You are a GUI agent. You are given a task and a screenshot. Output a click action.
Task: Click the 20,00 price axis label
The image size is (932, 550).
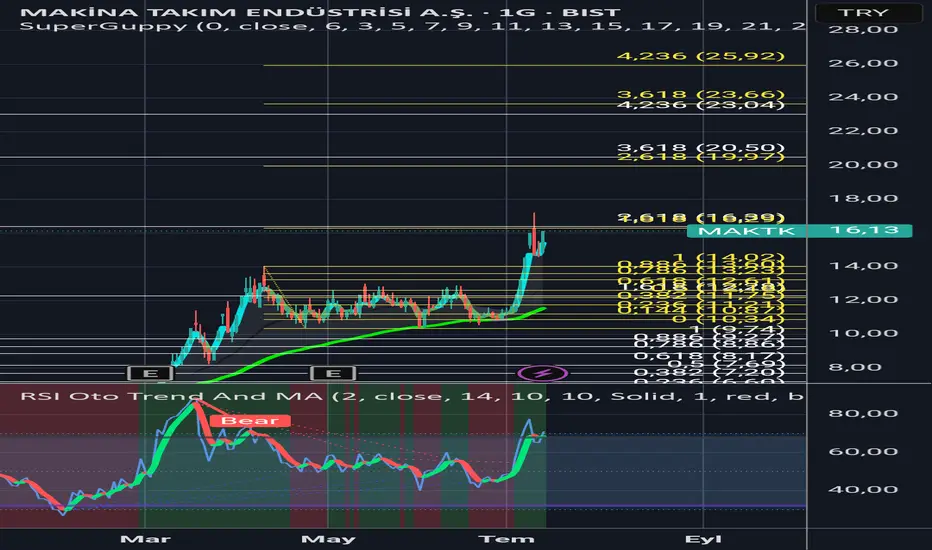point(863,165)
